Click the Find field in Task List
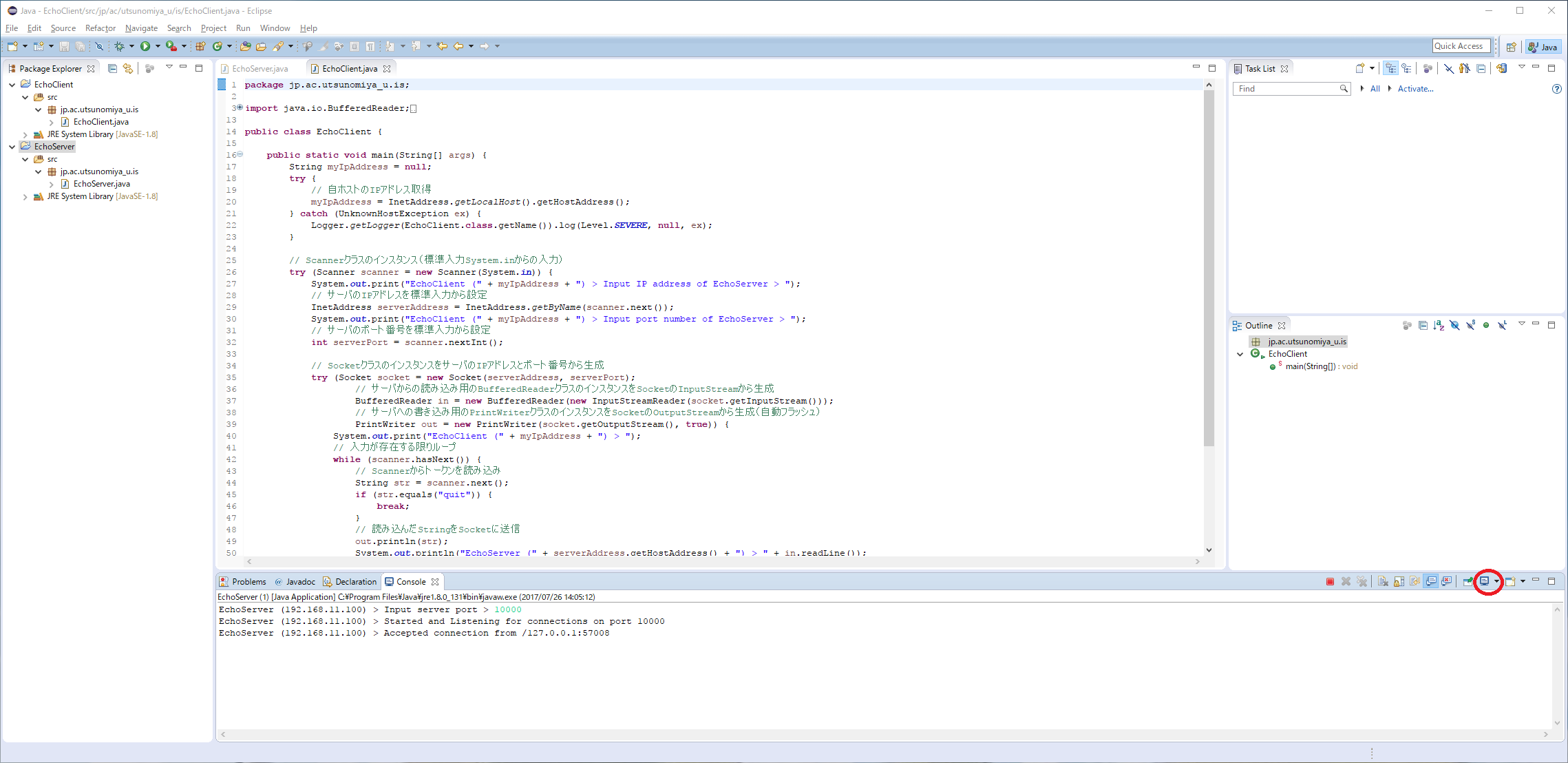Image resolution: width=1568 pixels, height=763 pixels. [1291, 89]
